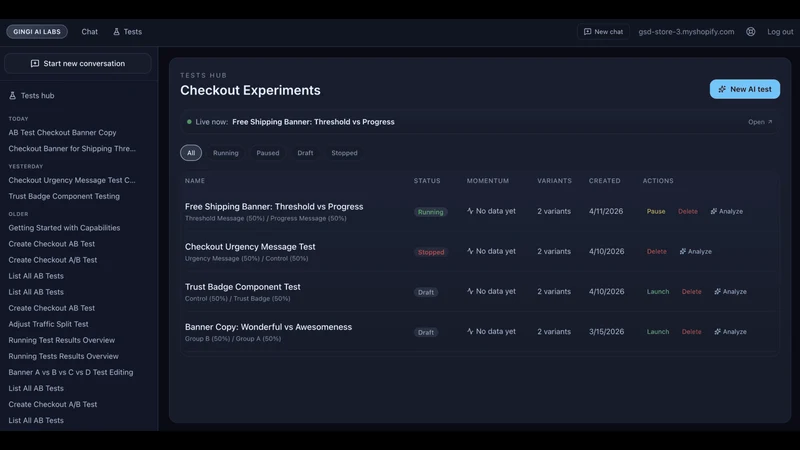Viewport: 800px width, 450px height.
Task: Click the sparkle icon for Checkout Urgency Analyze
Action: point(683,252)
